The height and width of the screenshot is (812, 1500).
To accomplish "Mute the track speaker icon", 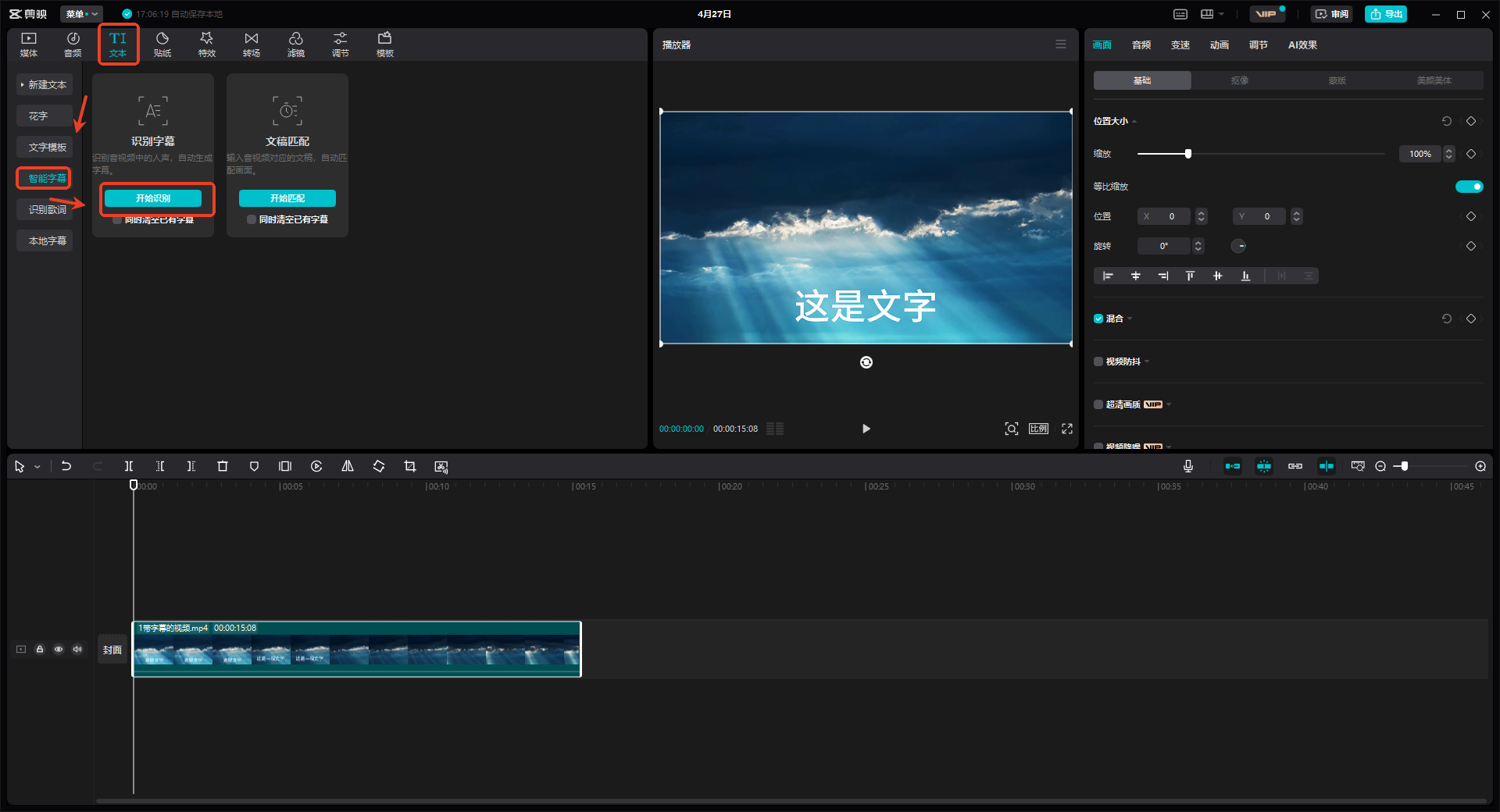I will (77, 649).
